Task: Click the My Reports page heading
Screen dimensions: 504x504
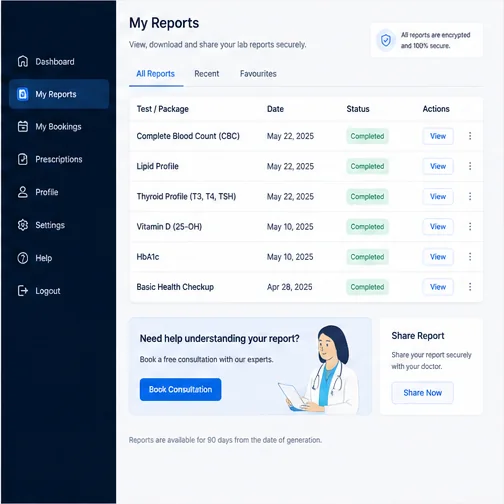Action: (164, 23)
